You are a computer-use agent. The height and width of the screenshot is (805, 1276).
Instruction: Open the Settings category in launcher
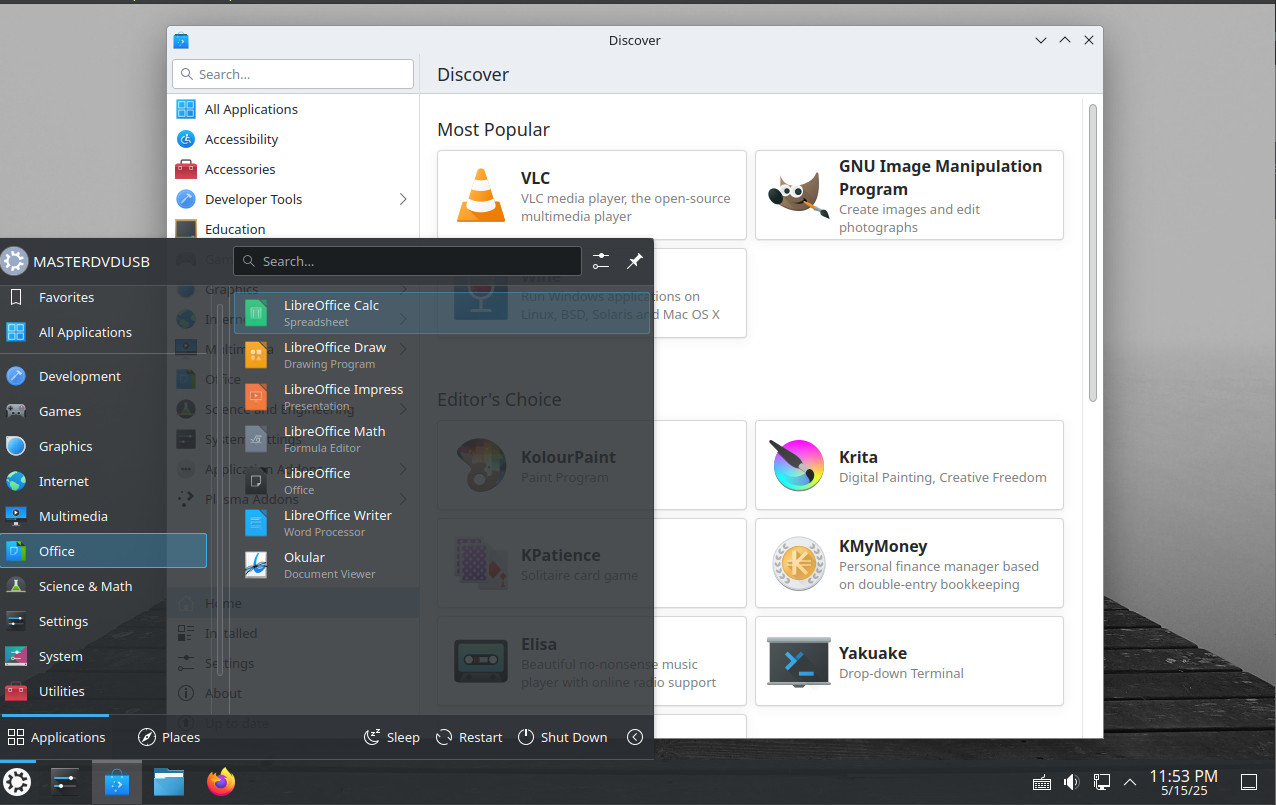tap(104, 621)
